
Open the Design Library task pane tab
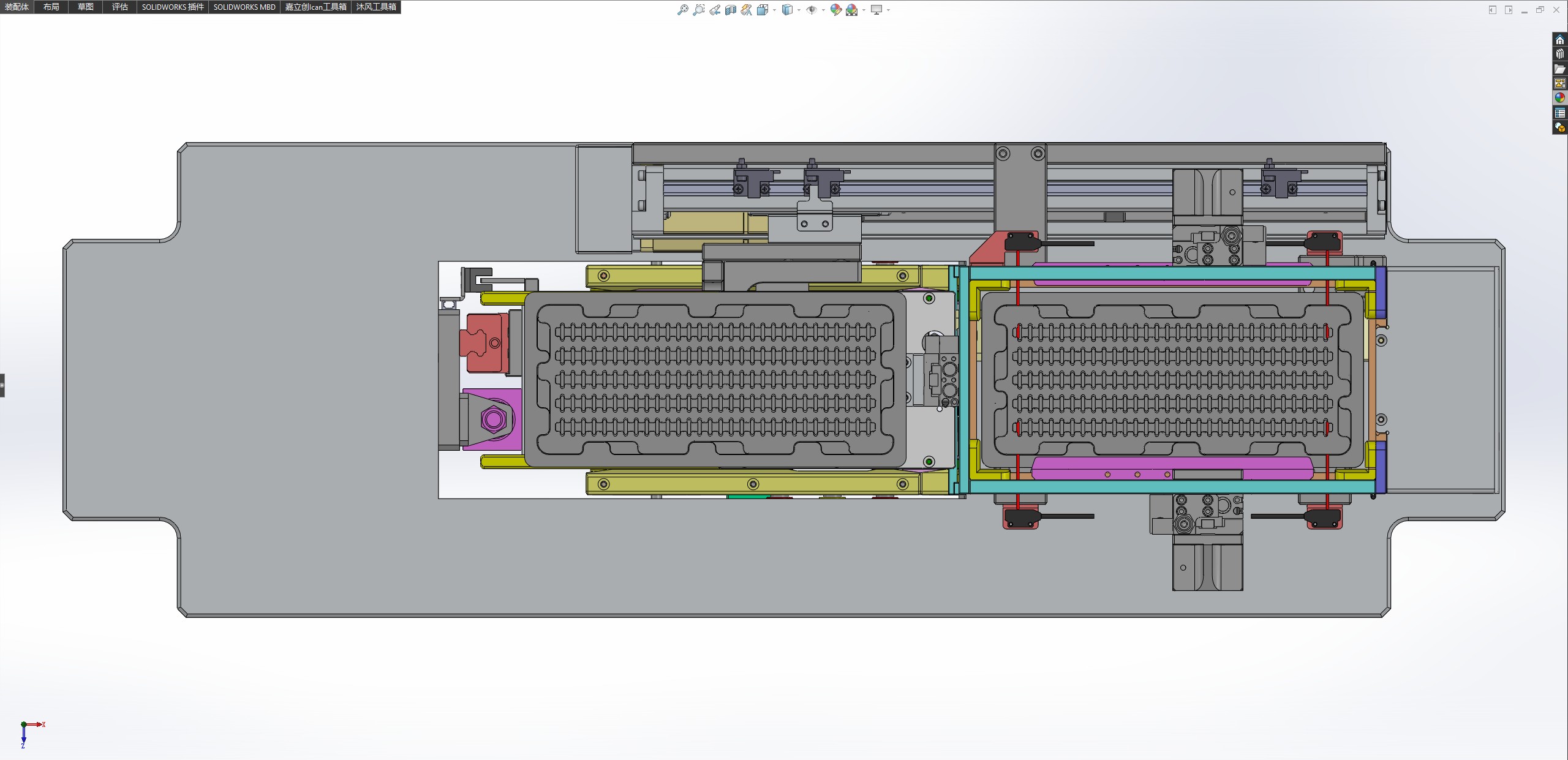1559,54
